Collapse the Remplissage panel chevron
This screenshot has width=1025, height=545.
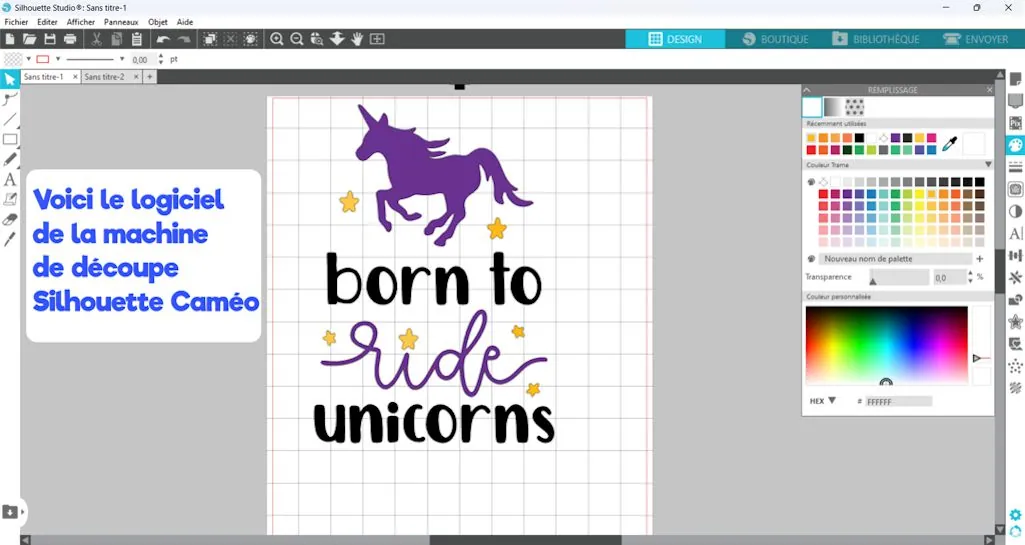point(807,90)
